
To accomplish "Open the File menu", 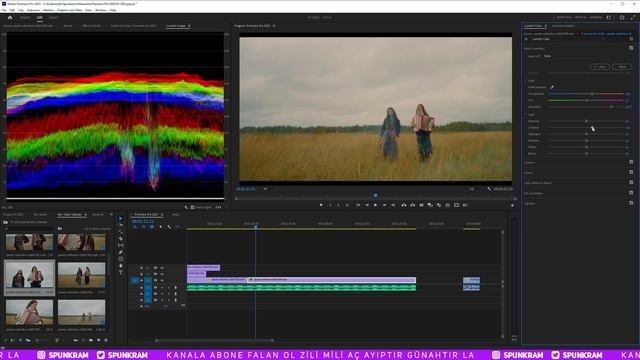I will click(4, 10).
